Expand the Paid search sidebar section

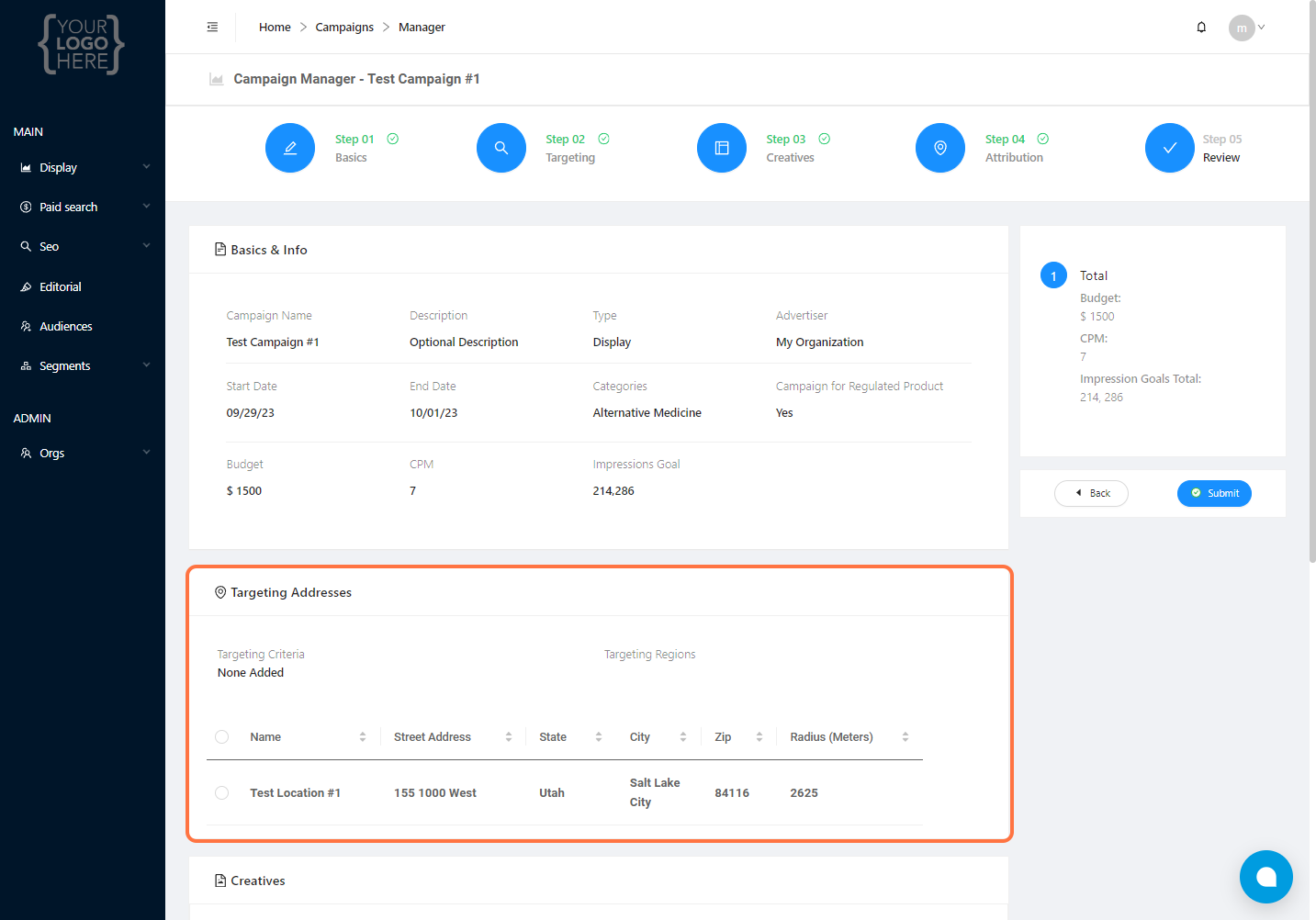click(83, 208)
